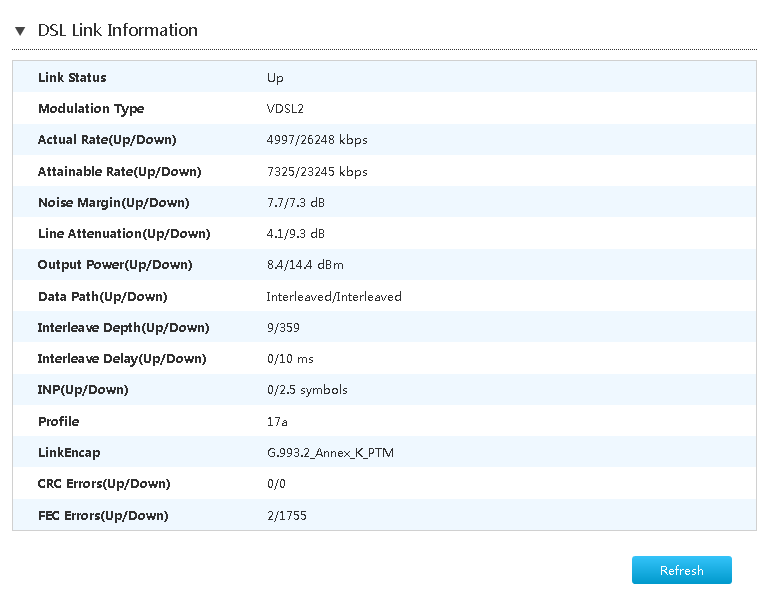Click the Output Power(Up/Down) label
This screenshot has height=597, width=780.
click(115, 265)
